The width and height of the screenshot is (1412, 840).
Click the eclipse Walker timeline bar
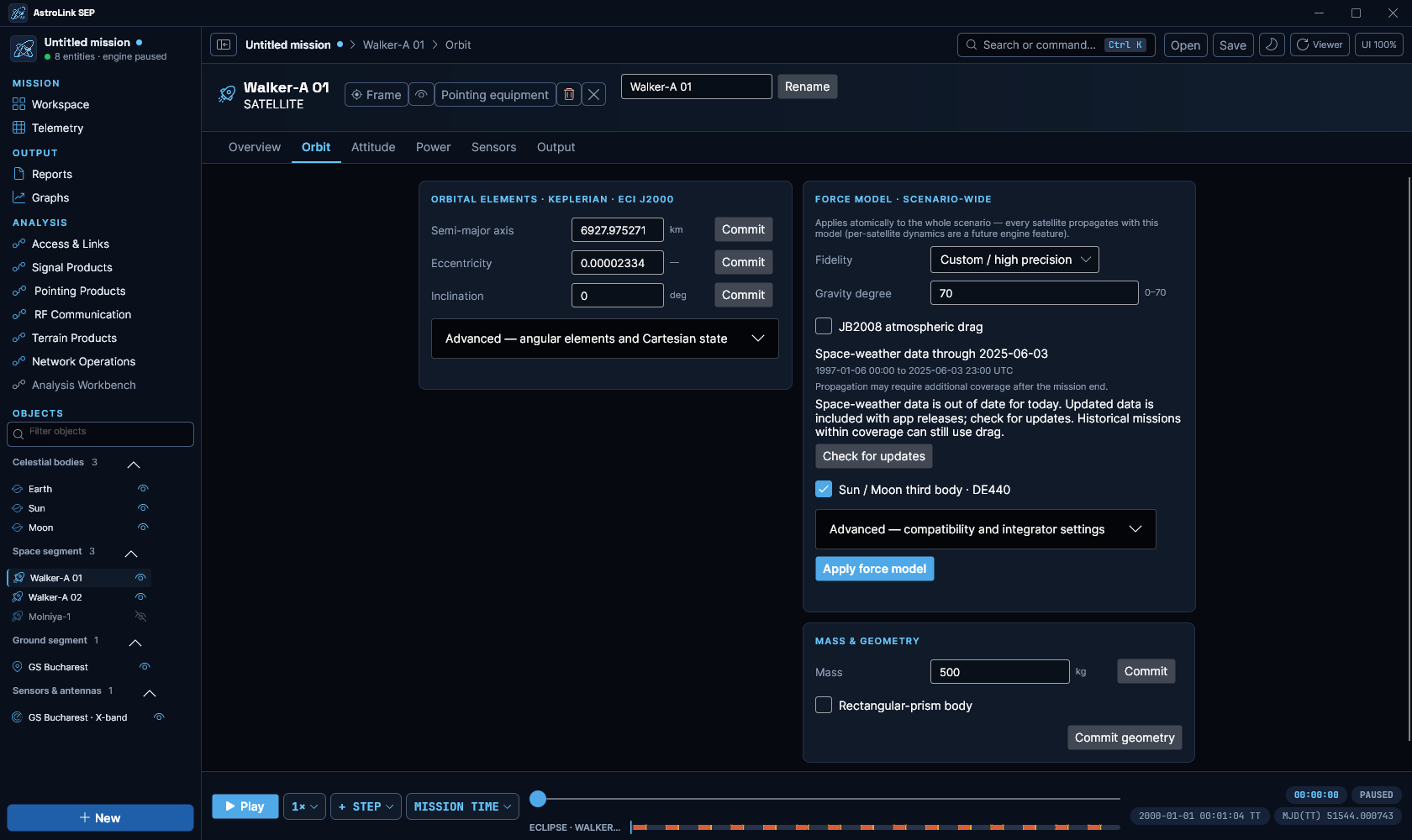tap(875, 827)
